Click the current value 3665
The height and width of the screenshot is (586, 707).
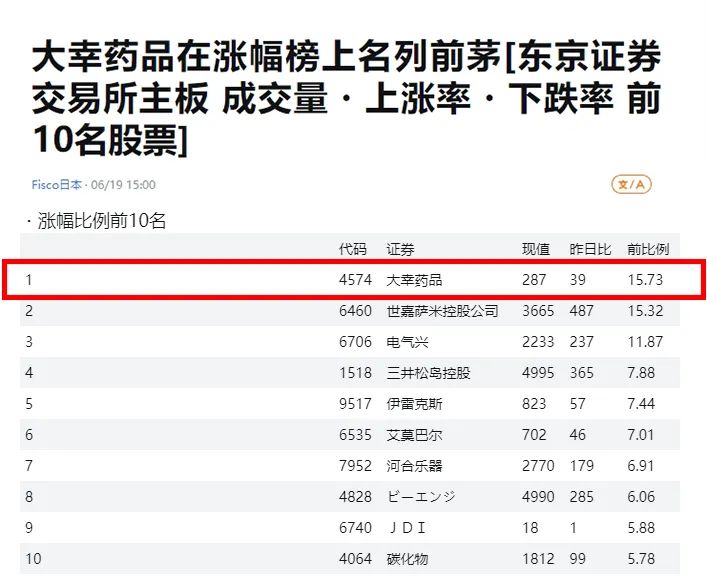[x=538, y=311]
